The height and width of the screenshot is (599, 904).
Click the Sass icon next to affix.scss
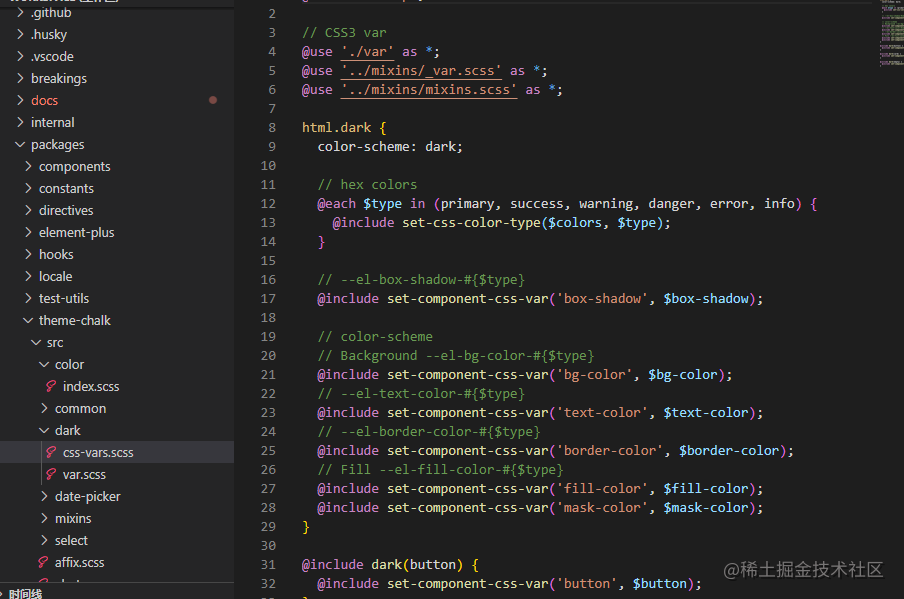pyautogui.click(x=43, y=562)
